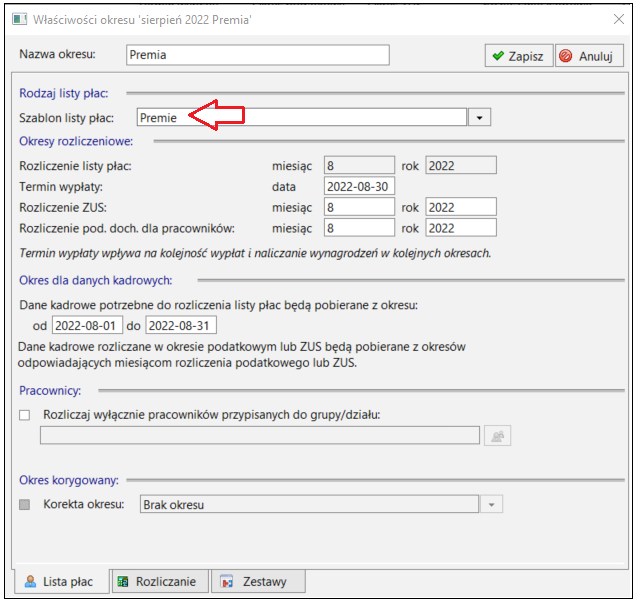
Task: Switch to the Lista płac tab
Action: [61, 582]
